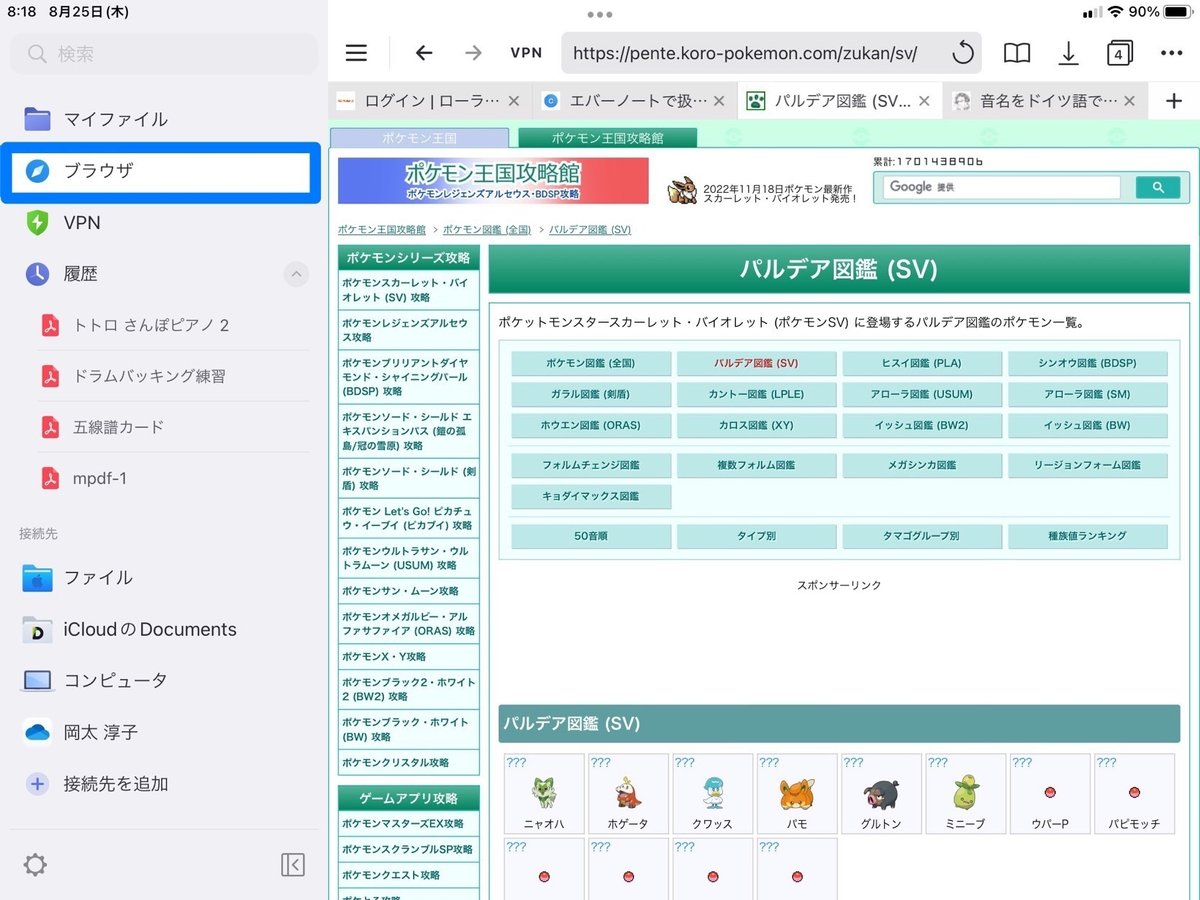Open カントー図鑑 (LPLE) button
Viewport: 1200px width, 900px height.
pos(756,394)
